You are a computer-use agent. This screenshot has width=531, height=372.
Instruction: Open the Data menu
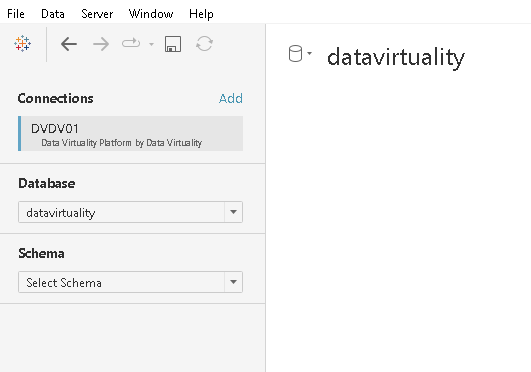(53, 14)
